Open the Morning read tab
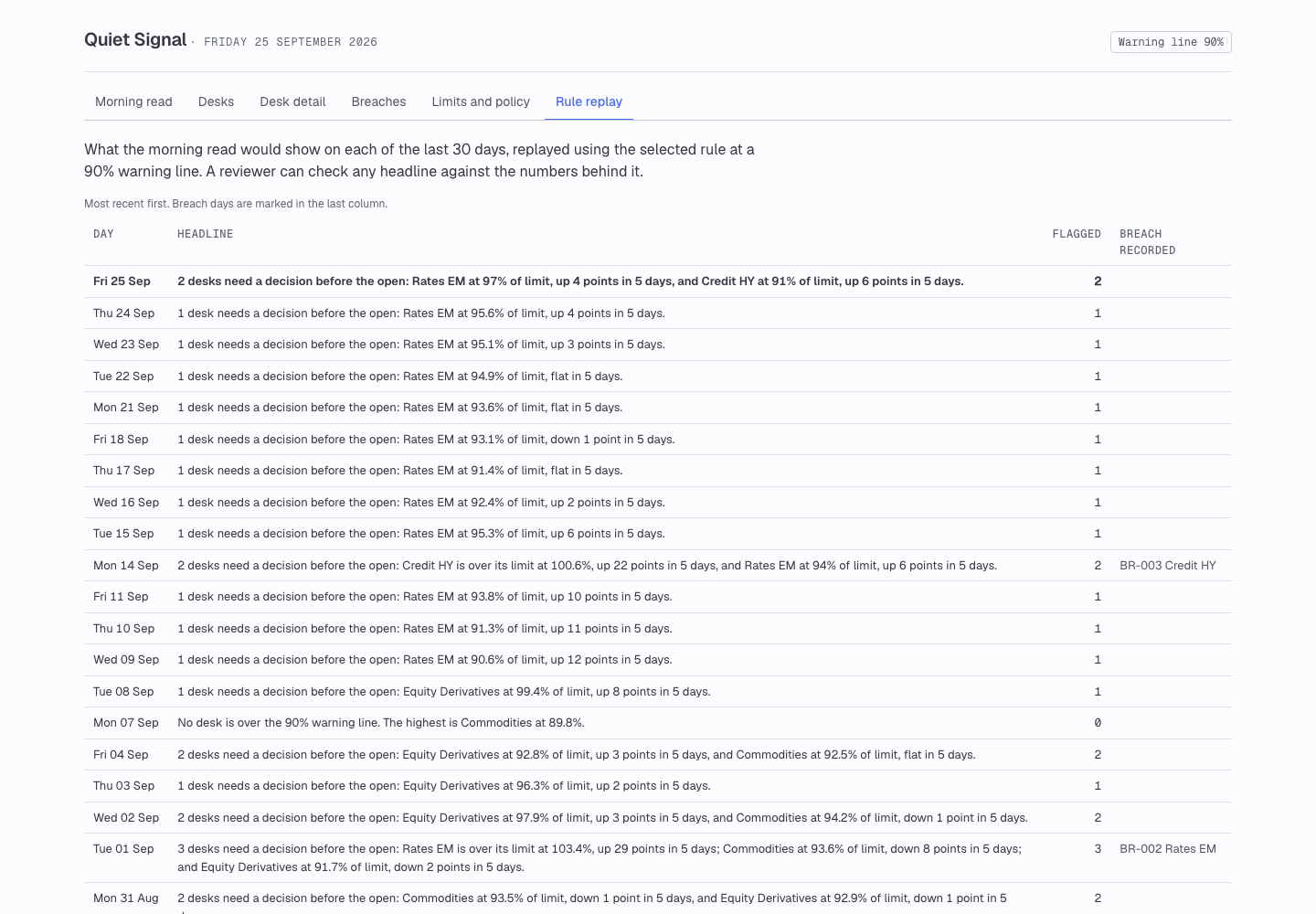The width and height of the screenshot is (1316, 914). [x=133, y=101]
